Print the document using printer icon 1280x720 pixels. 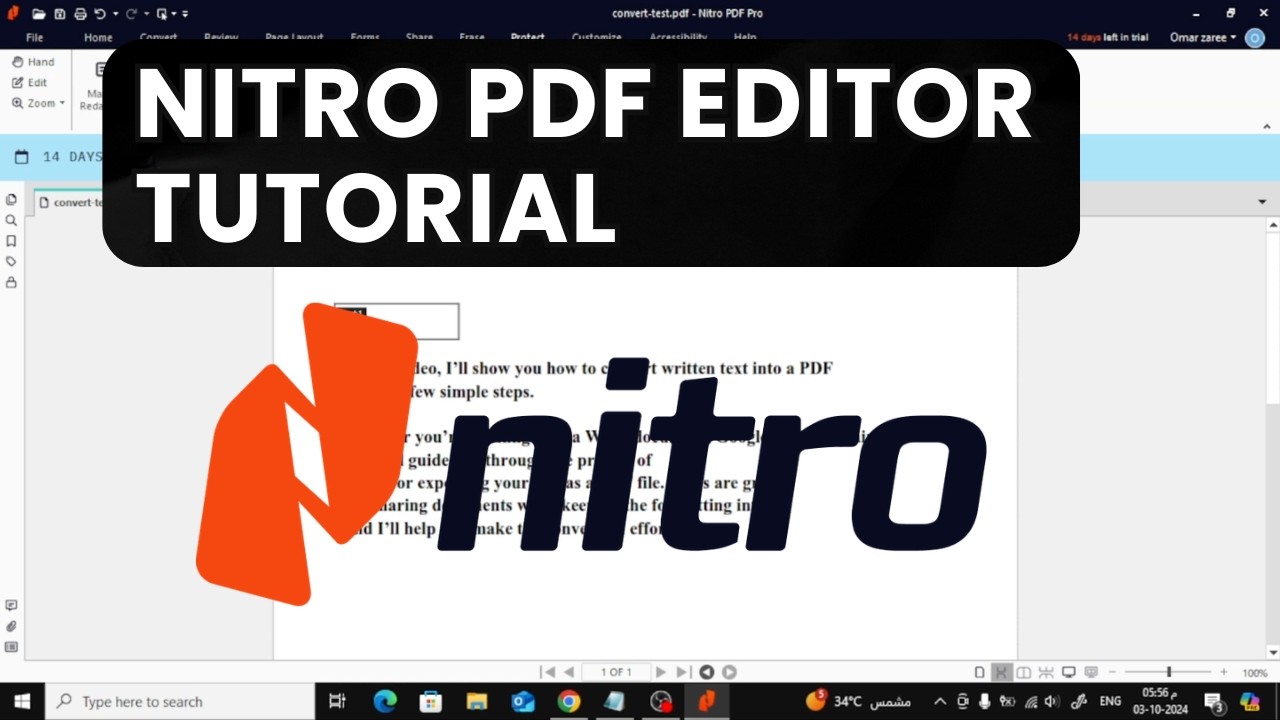coord(80,14)
